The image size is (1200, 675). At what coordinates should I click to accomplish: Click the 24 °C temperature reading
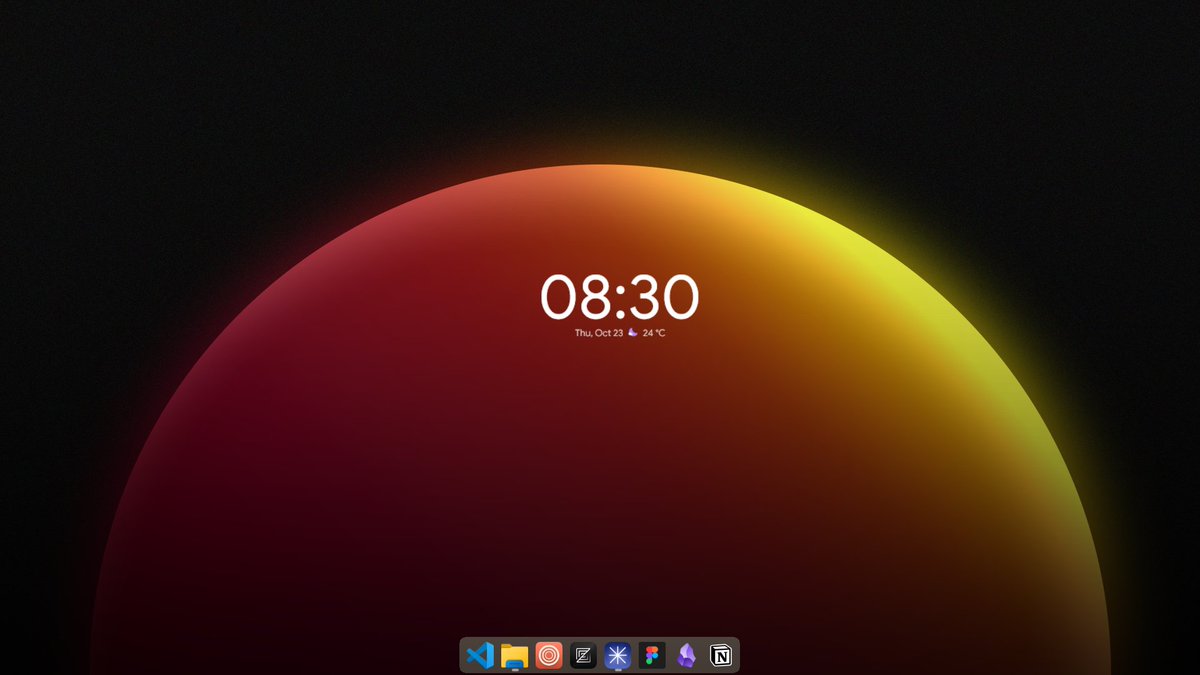[x=654, y=333]
